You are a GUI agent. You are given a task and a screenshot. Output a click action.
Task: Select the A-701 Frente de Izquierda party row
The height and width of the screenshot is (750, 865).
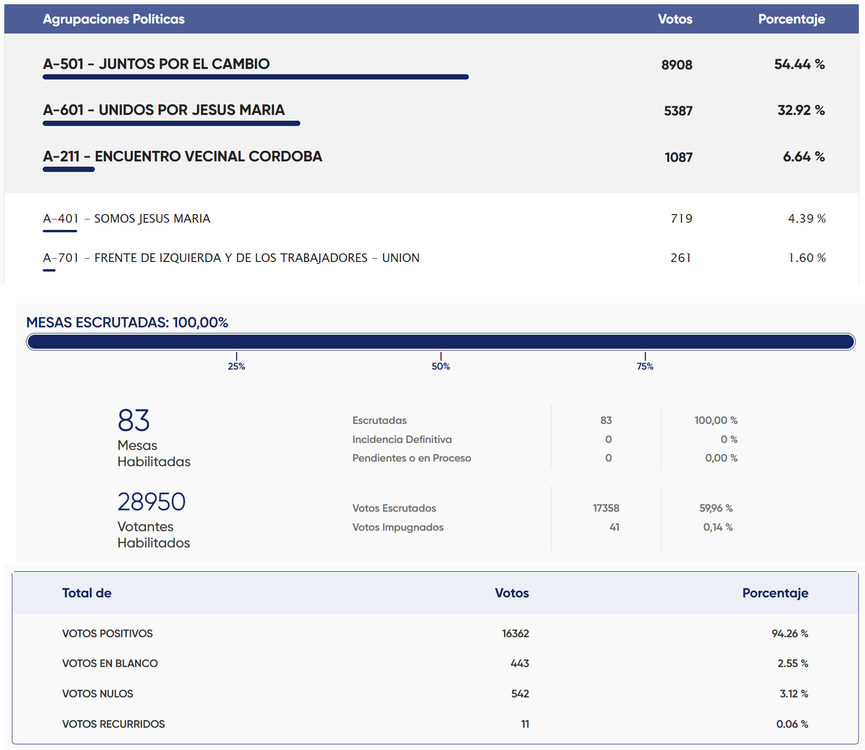coord(231,258)
